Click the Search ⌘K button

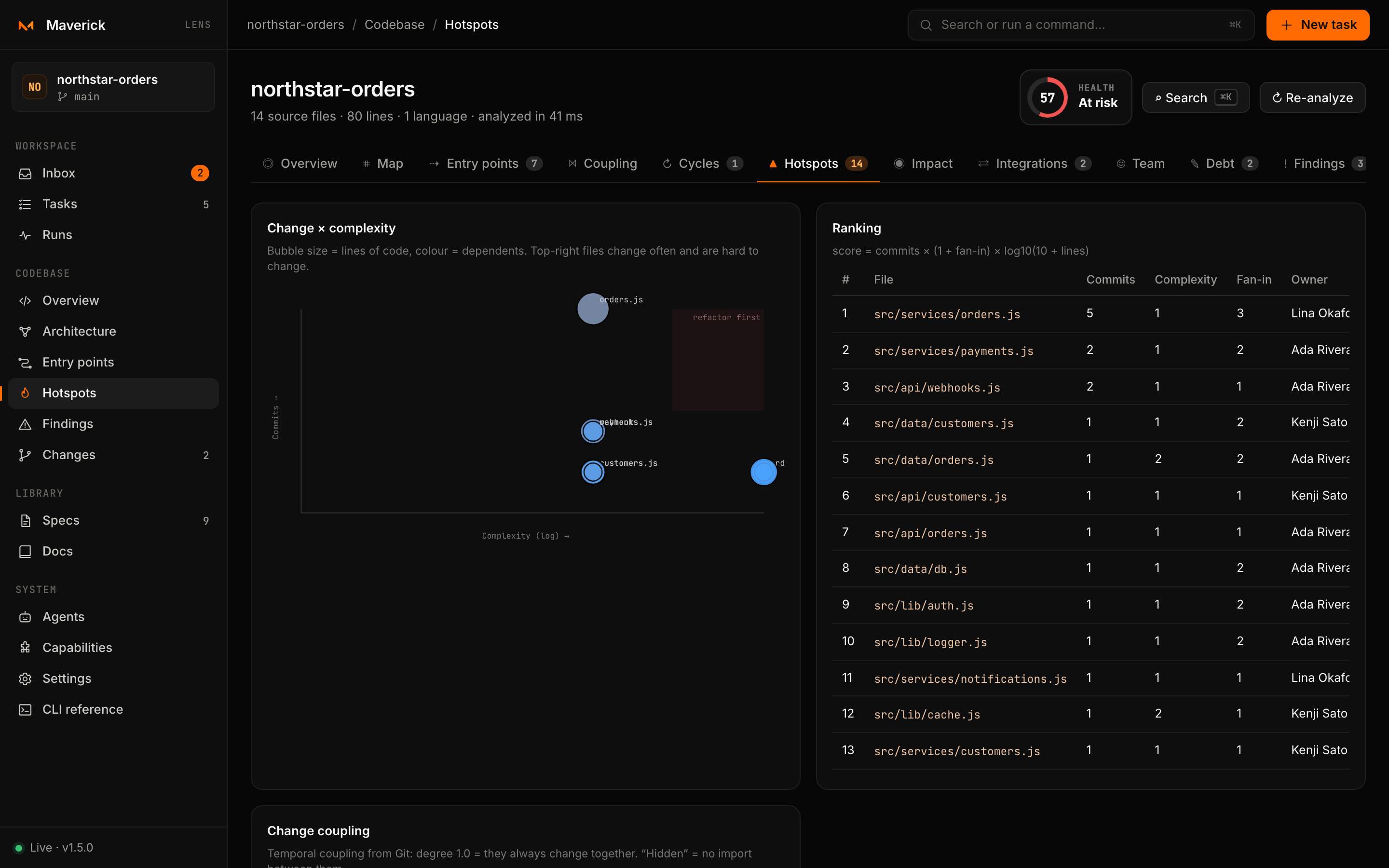click(x=1196, y=97)
